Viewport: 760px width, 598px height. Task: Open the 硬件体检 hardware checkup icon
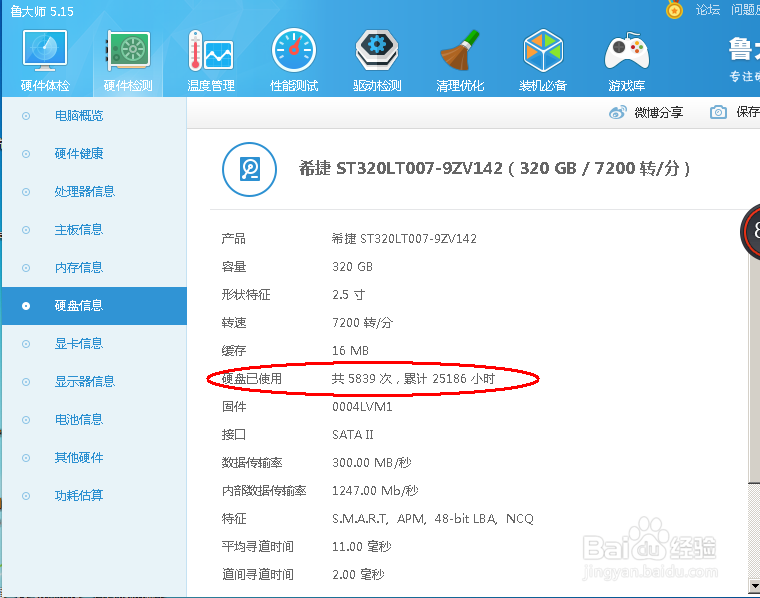pyautogui.click(x=45, y=50)
